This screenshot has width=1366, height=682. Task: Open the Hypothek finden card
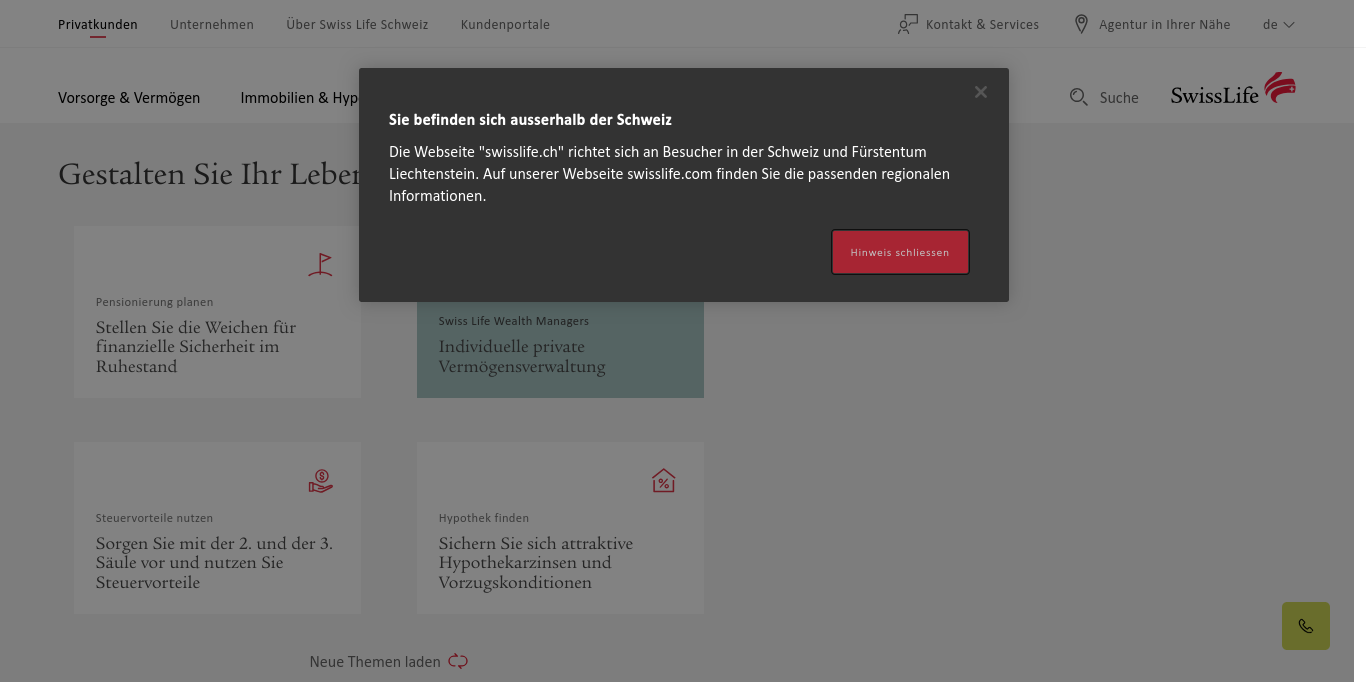tap(560, 528)
